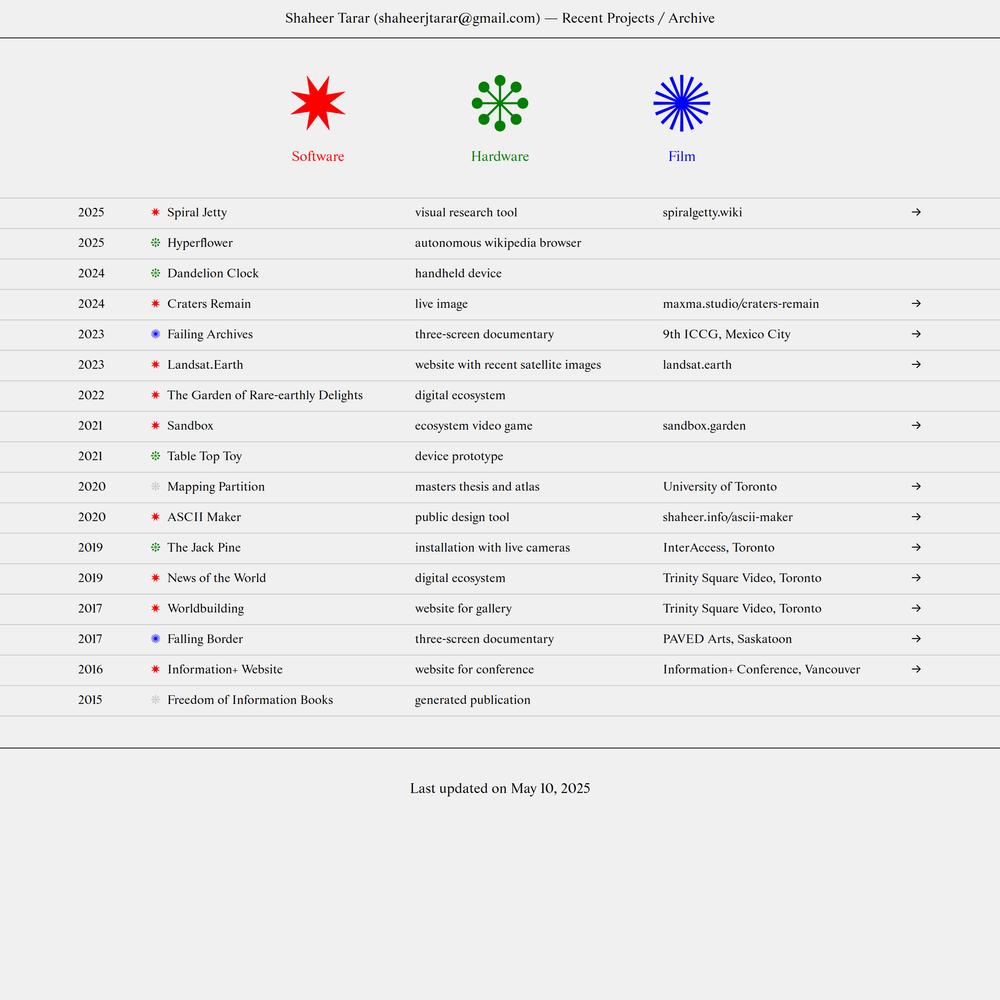Viewport: 1000px width, 1000px height.
Task: Click the blue Film starburst icon
Action: coord(682,103)
